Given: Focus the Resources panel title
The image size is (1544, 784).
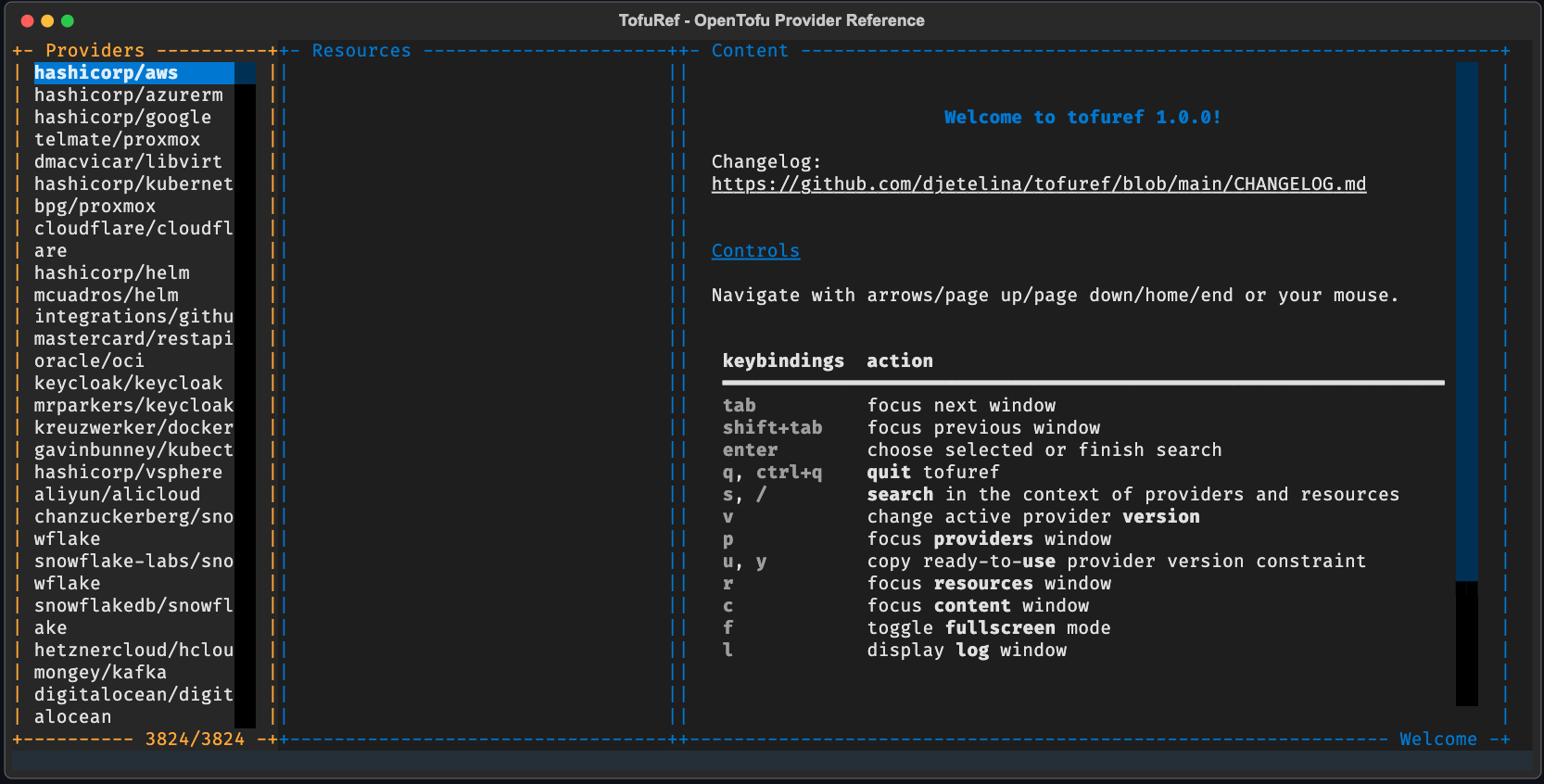Looking at the screenshot, I should pyautogui.click(x=361, y=51).
